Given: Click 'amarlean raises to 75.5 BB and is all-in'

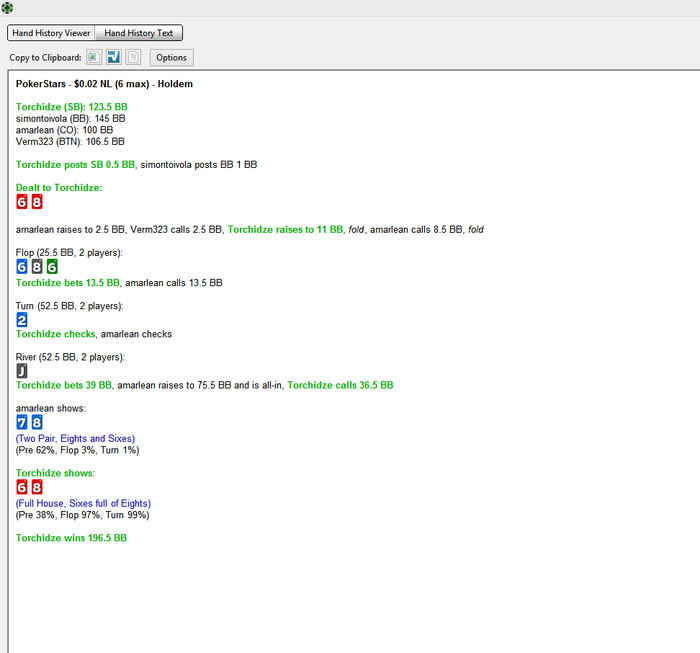Looking at the screenshot, I should [x=200, y=385].
